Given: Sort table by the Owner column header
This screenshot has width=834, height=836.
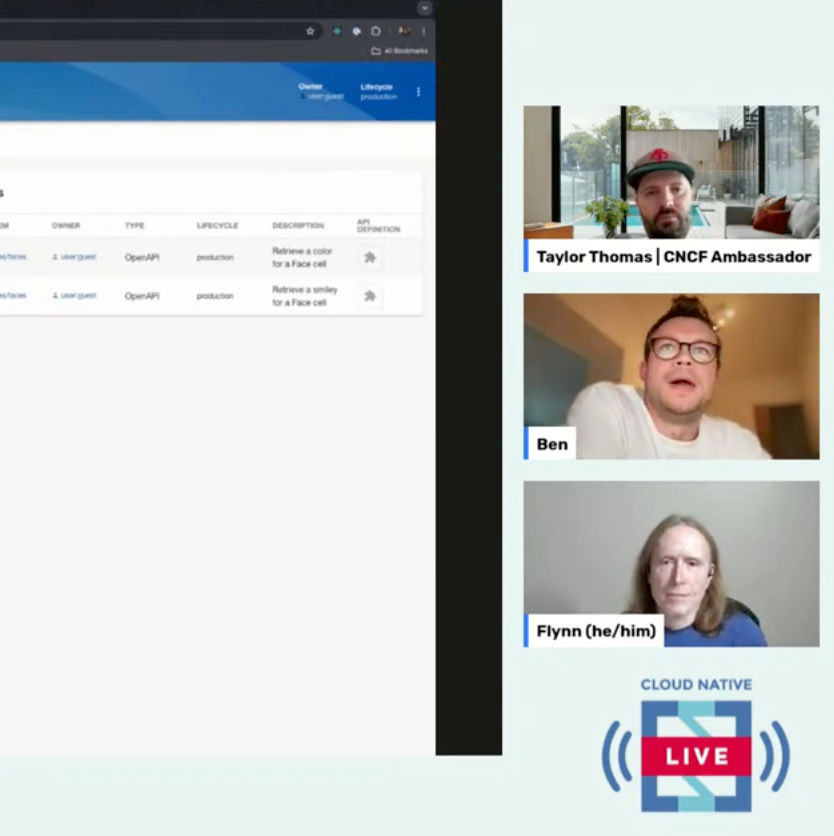Looking at the screenshot, I should click(66, 226).
